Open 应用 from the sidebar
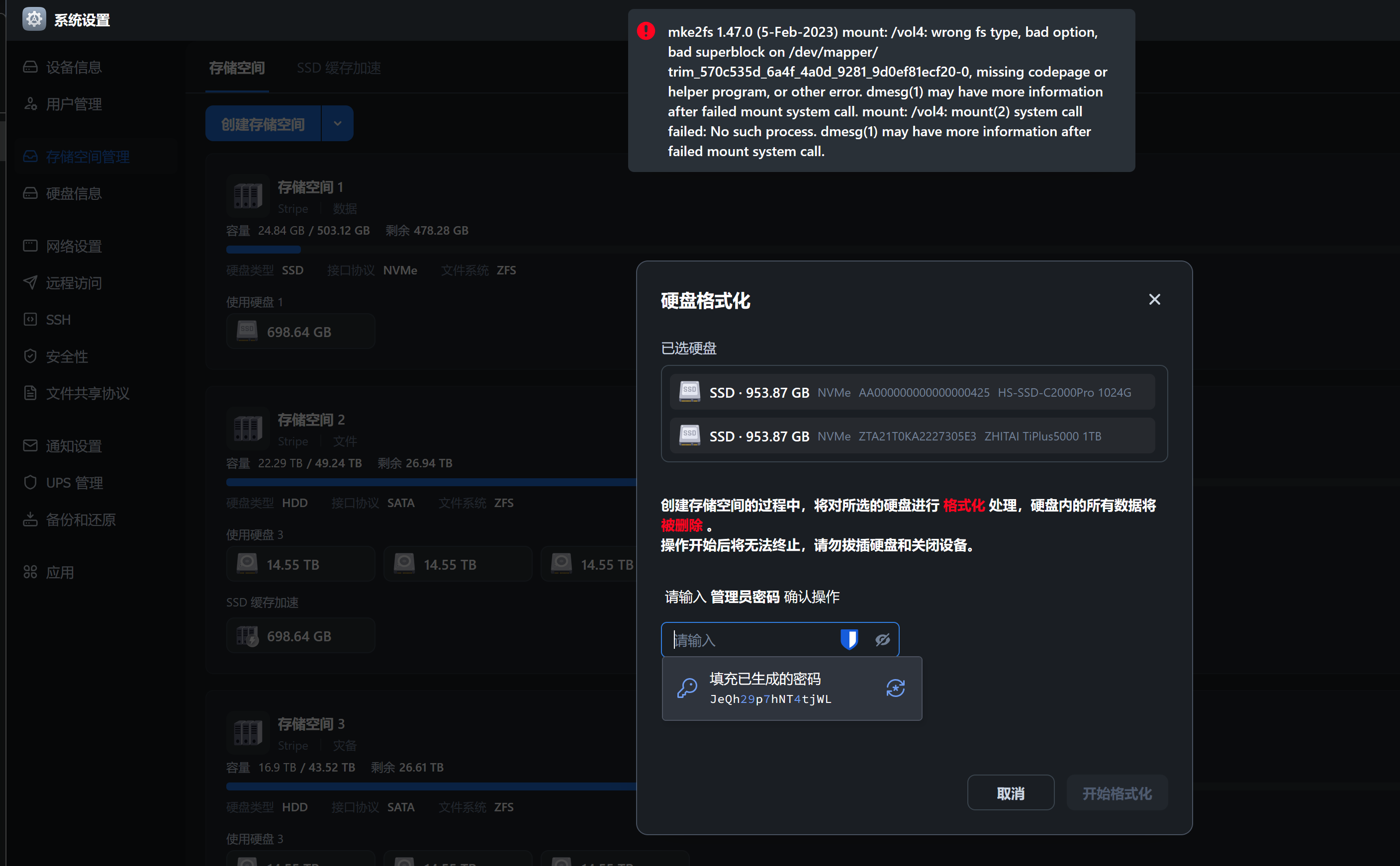The image size is (1400, 866). (x=60, y=572)
